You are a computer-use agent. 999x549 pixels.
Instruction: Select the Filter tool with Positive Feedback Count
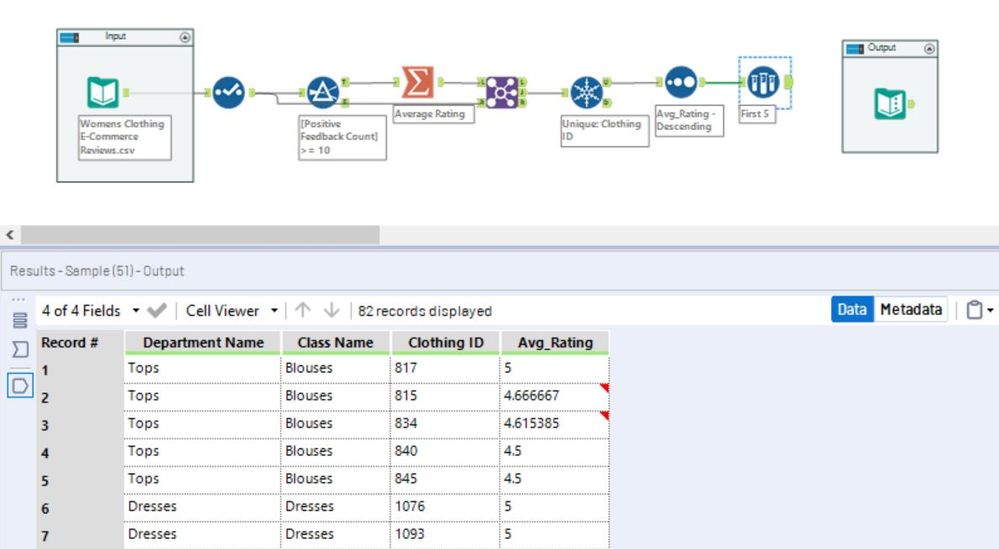coord(322,93)
